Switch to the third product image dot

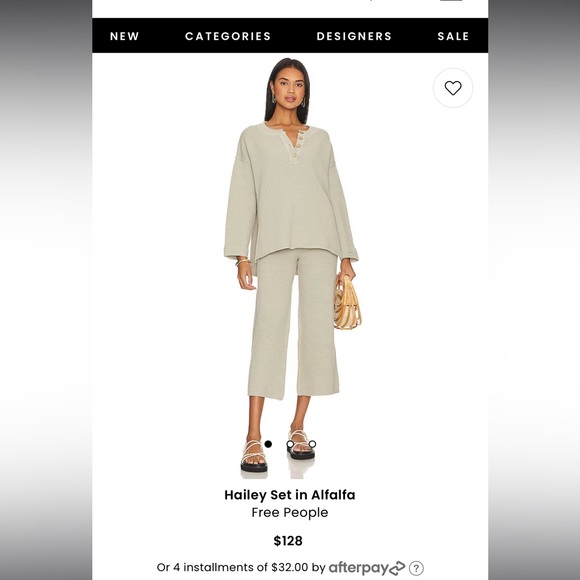(312, 444)
